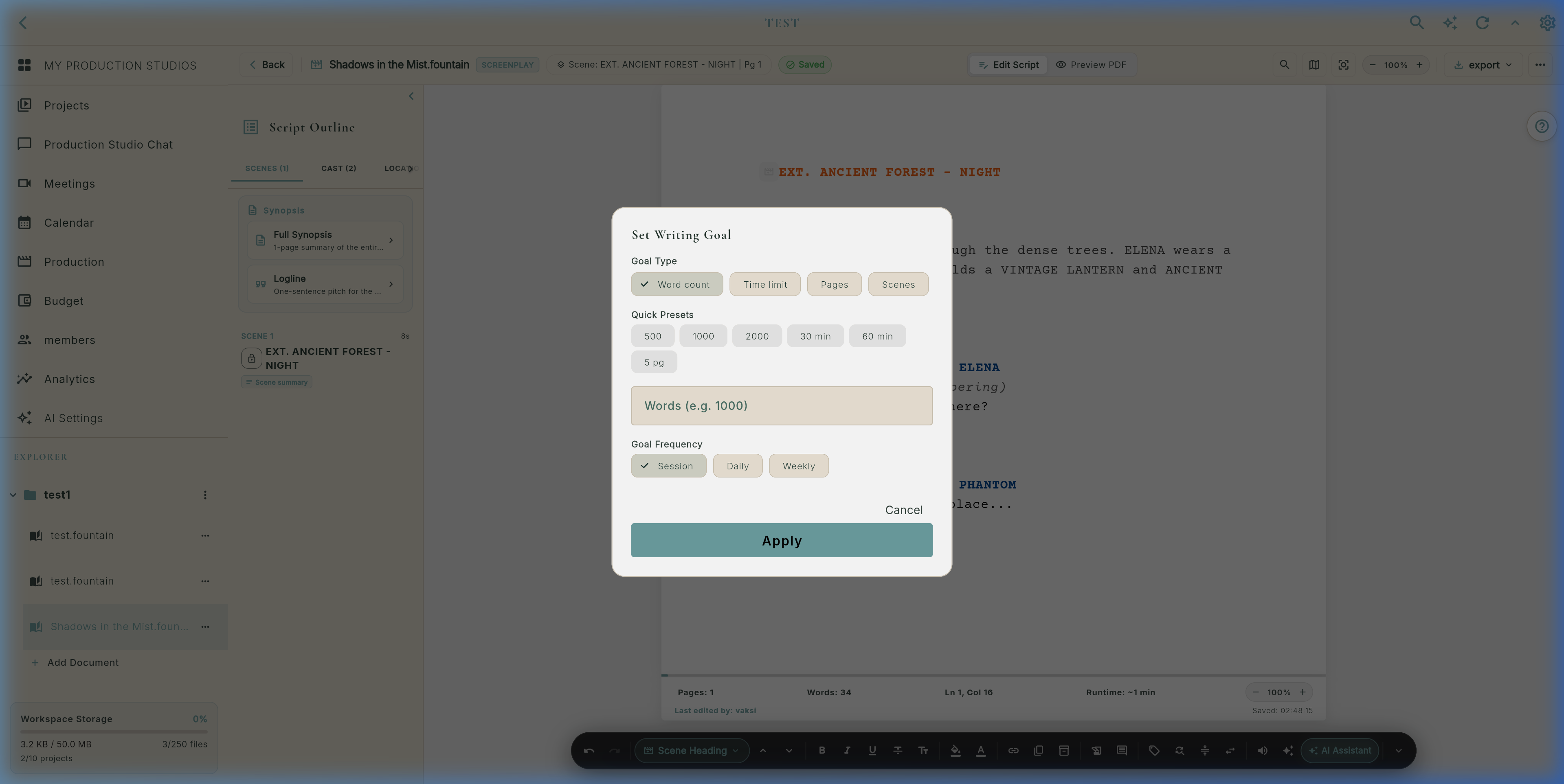Click the speaker read-aloud icon
The image size is (1564, 784).
pos(1262,751)
